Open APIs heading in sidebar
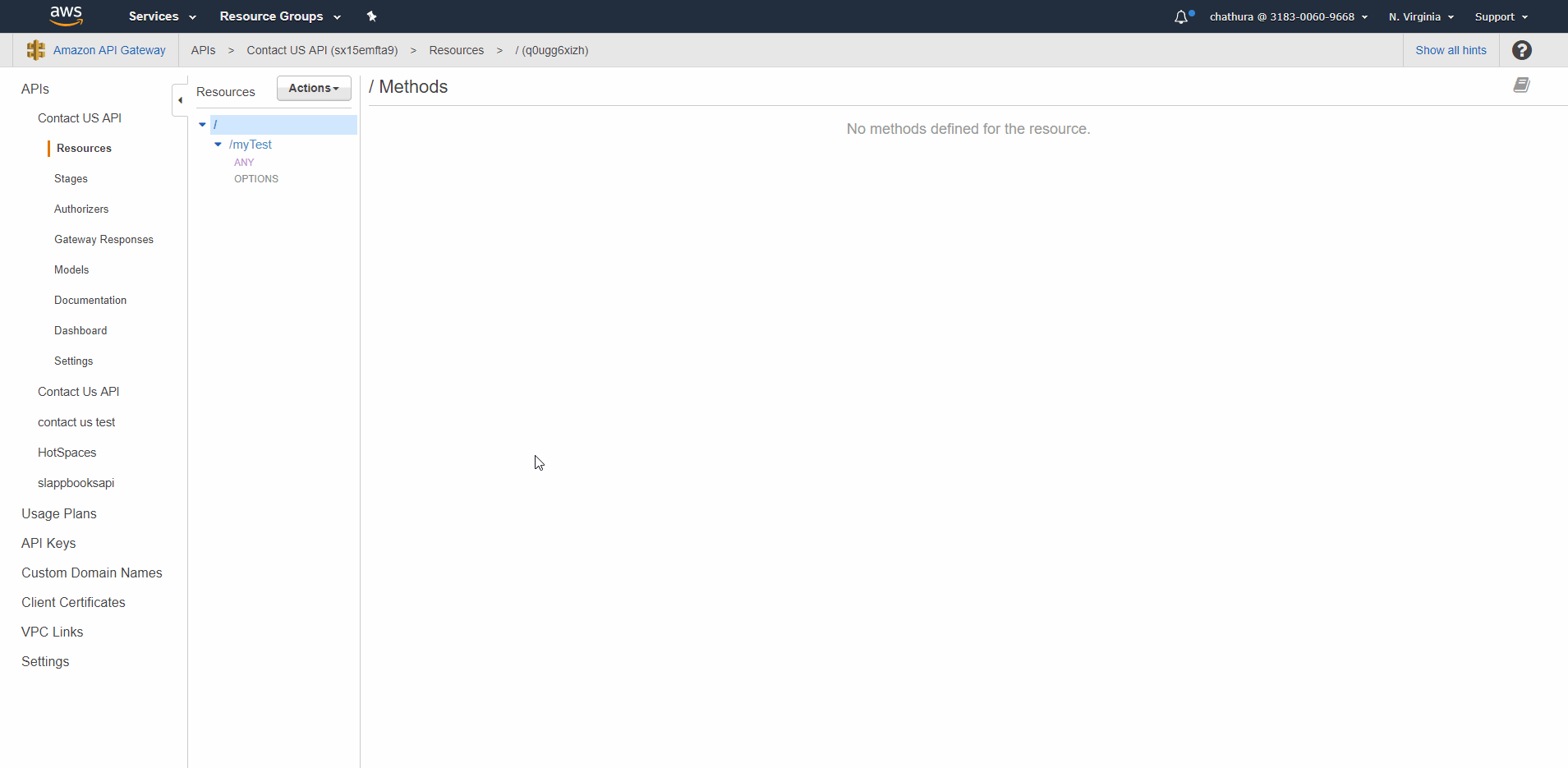This screenshot has height=768, width=1568. tap(35, 89)
